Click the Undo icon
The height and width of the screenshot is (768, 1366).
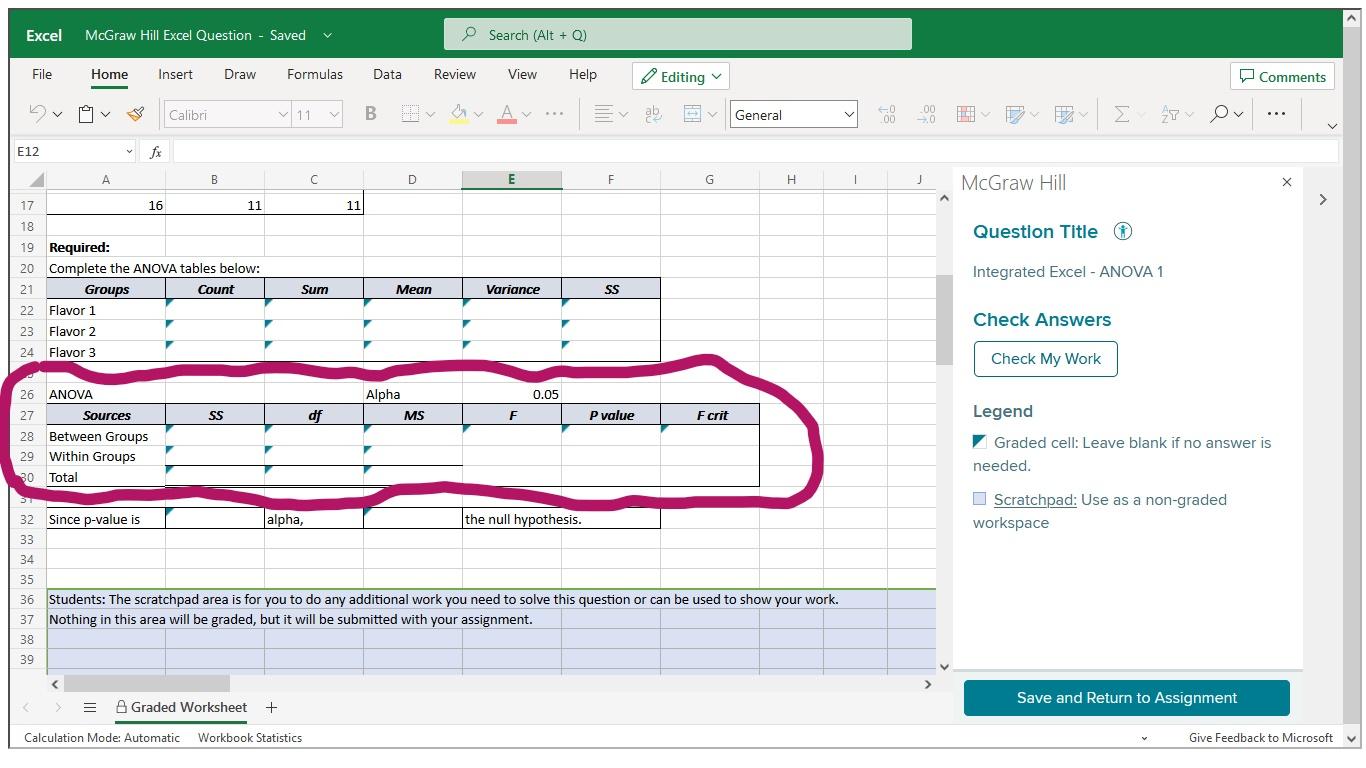pos(36,113)
